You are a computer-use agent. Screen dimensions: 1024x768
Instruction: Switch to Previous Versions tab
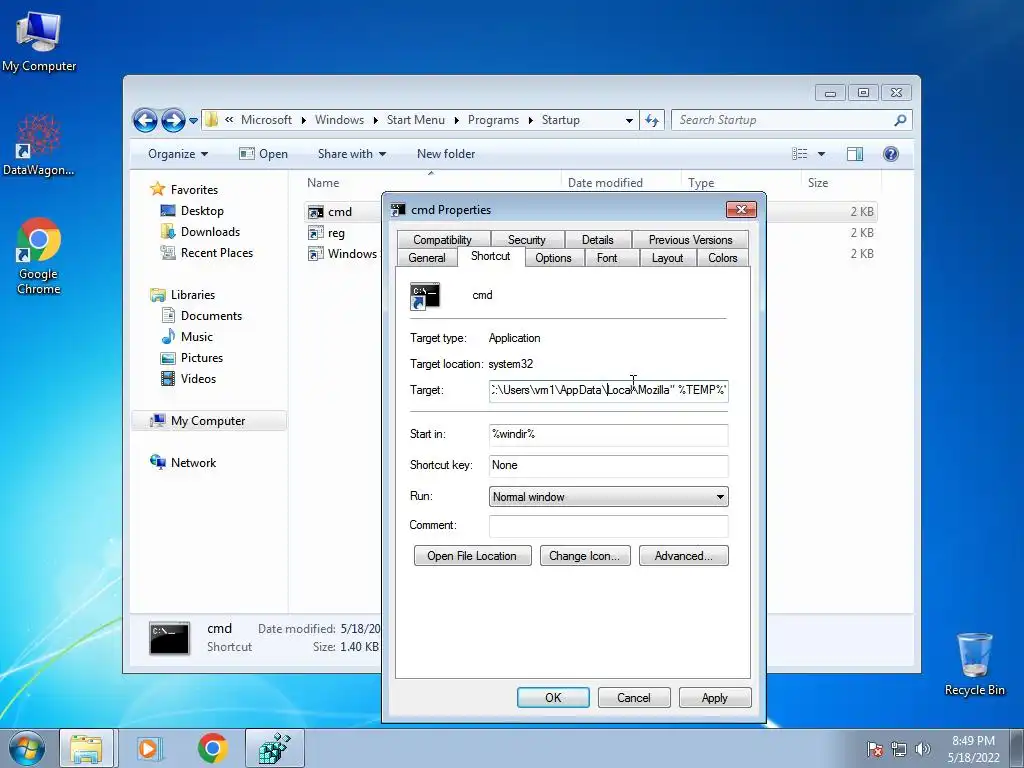pos(690,240)
